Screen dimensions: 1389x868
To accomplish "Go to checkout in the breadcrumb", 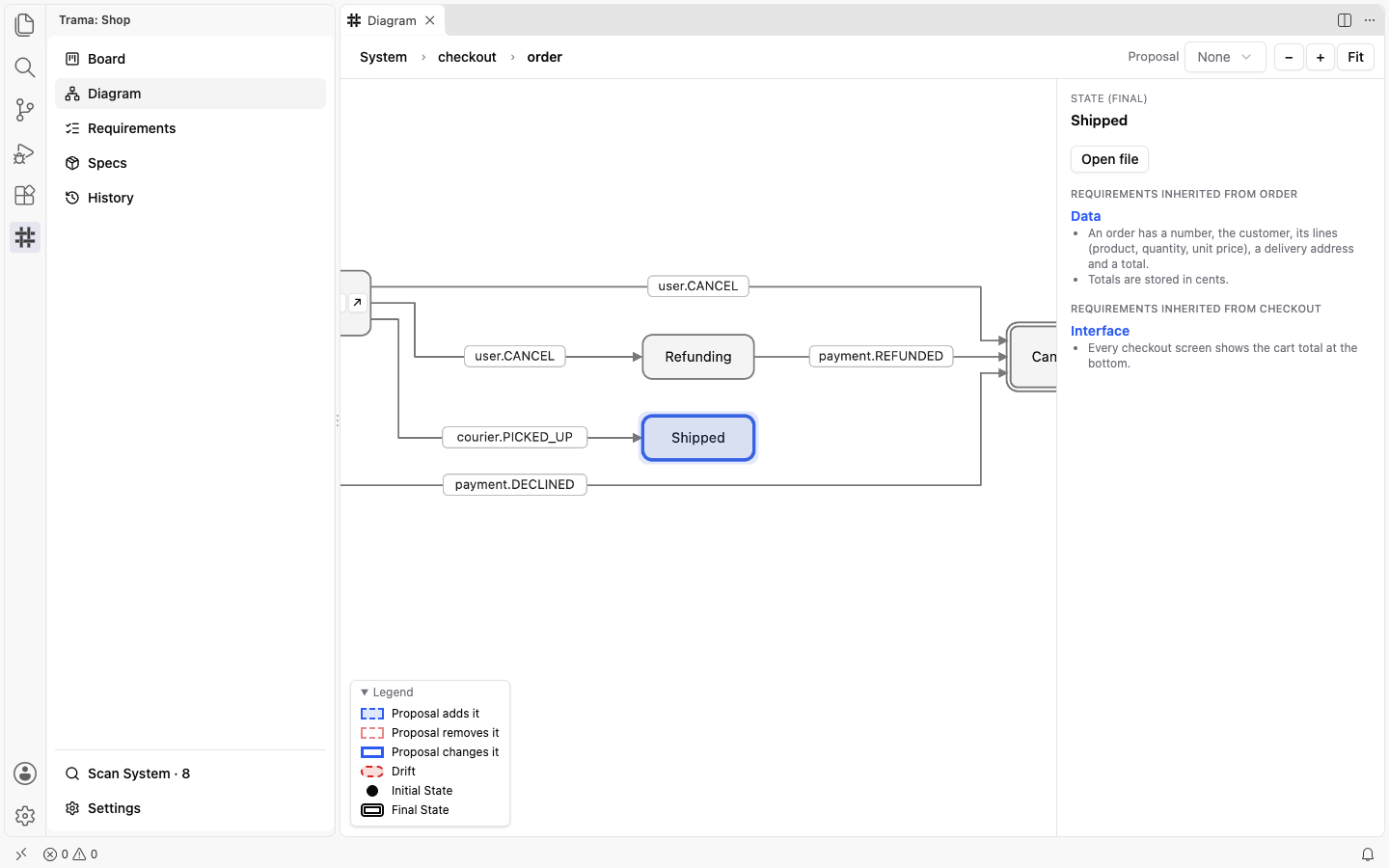I will point(467,57).
